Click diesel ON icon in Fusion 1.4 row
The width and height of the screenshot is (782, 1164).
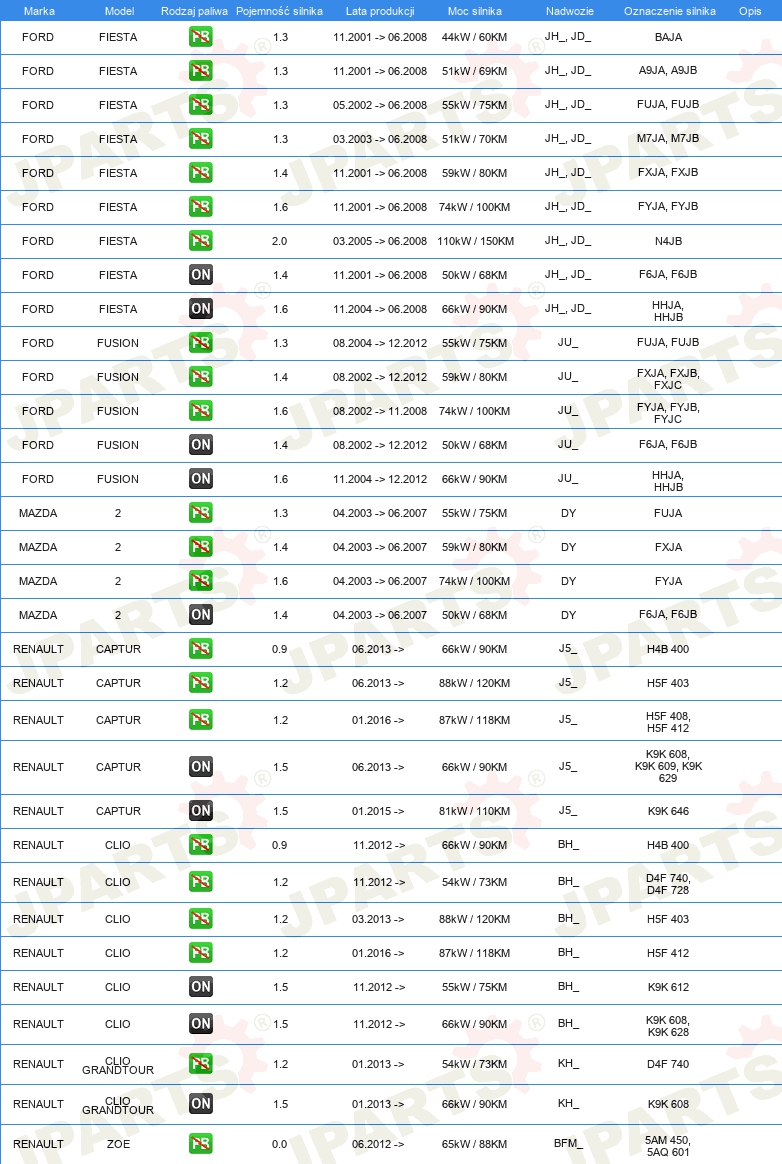[x=201, y=445]
